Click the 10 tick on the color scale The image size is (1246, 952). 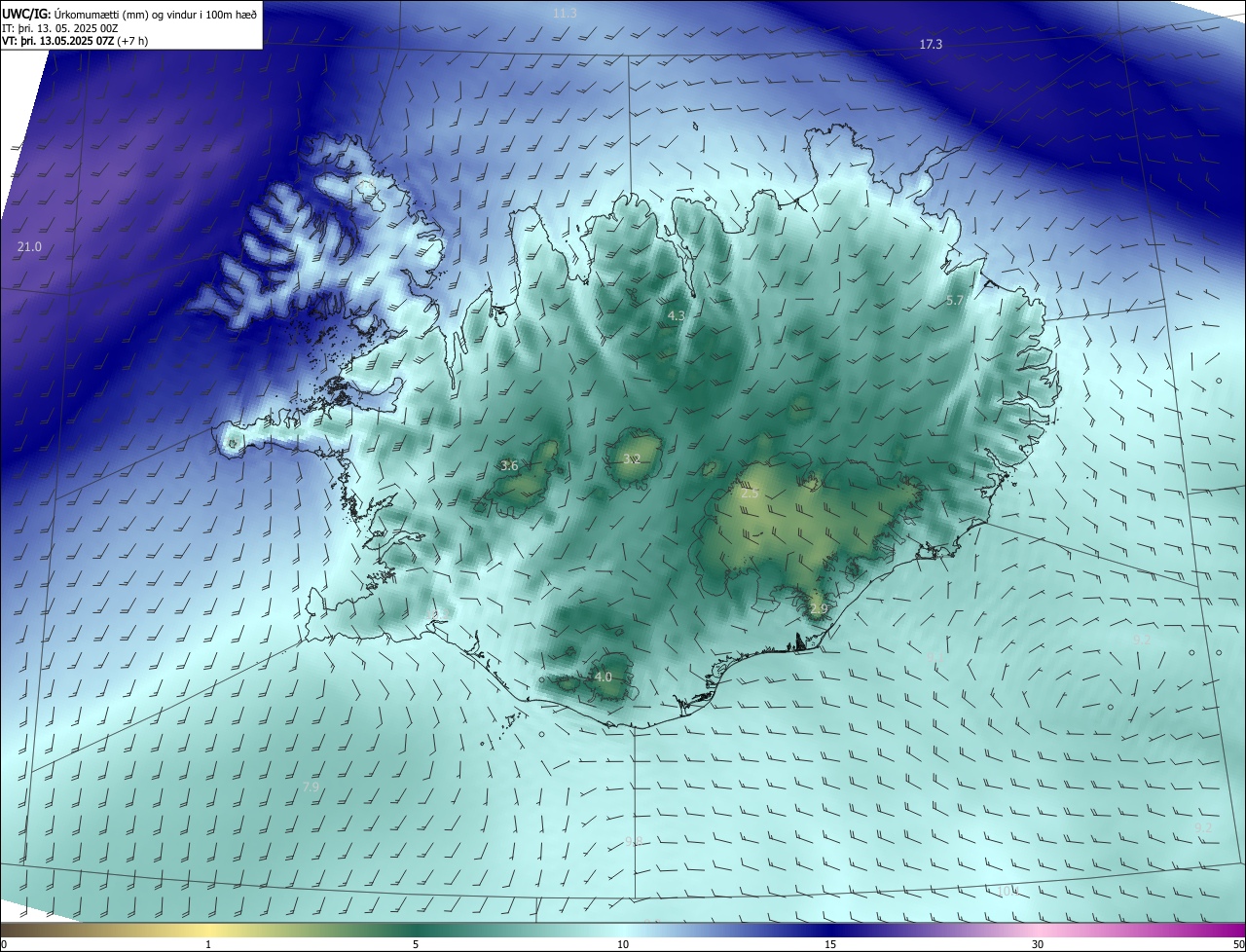pyautogui.click(x=623, y=944)
